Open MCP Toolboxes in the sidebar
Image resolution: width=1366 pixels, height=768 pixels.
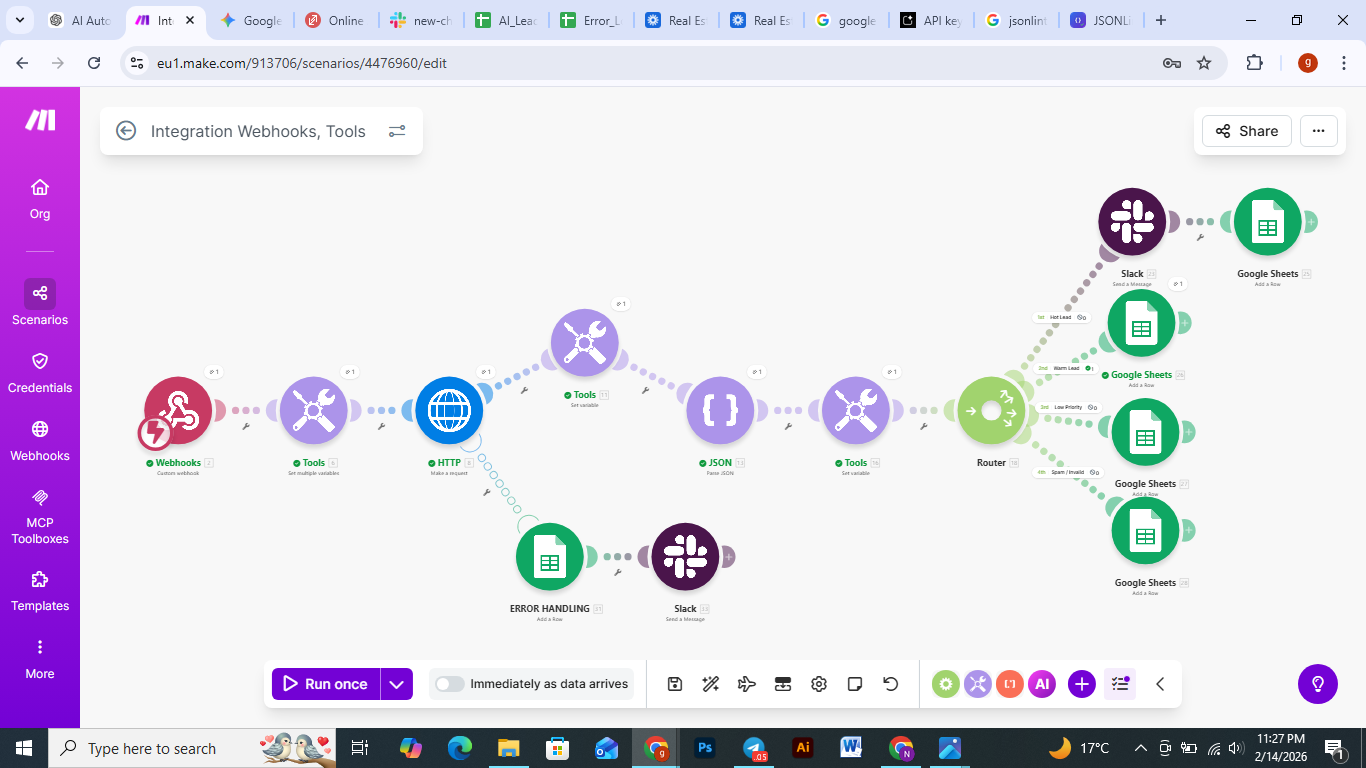coord(40,517)
